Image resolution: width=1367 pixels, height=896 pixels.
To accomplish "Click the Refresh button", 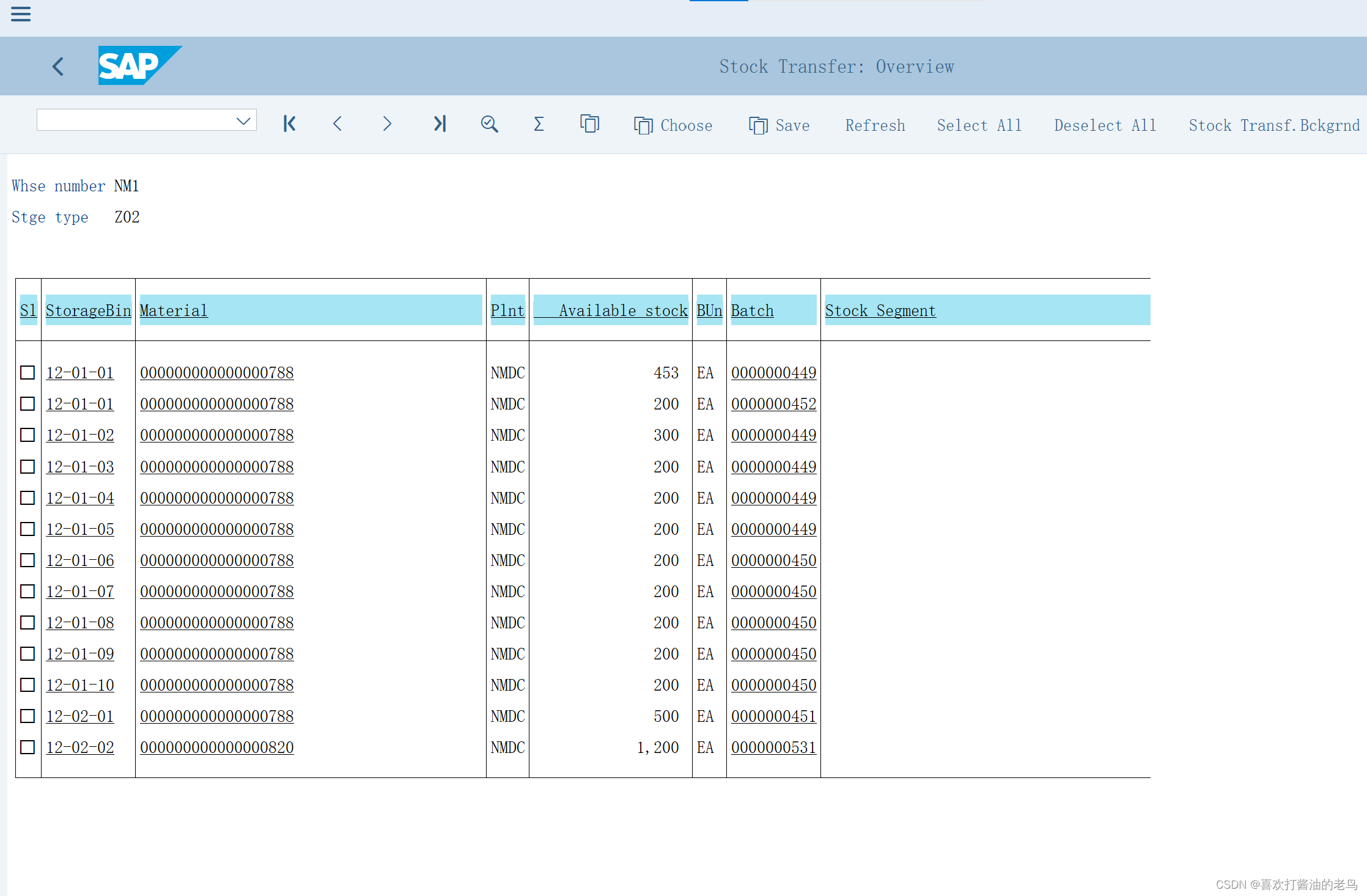I will [x=875, y=125].
